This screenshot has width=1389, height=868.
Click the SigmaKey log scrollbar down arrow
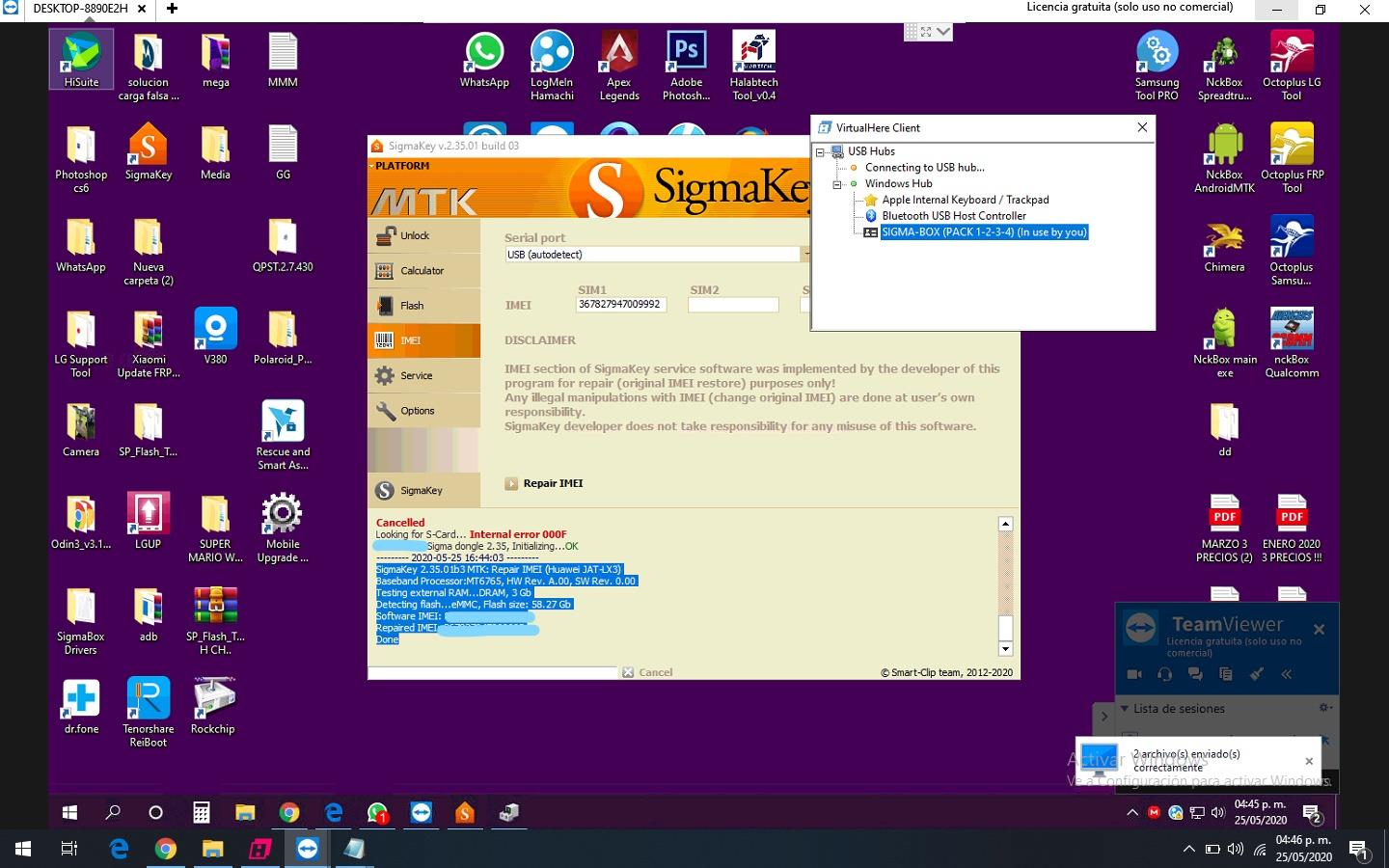[x=1005, y=649]
